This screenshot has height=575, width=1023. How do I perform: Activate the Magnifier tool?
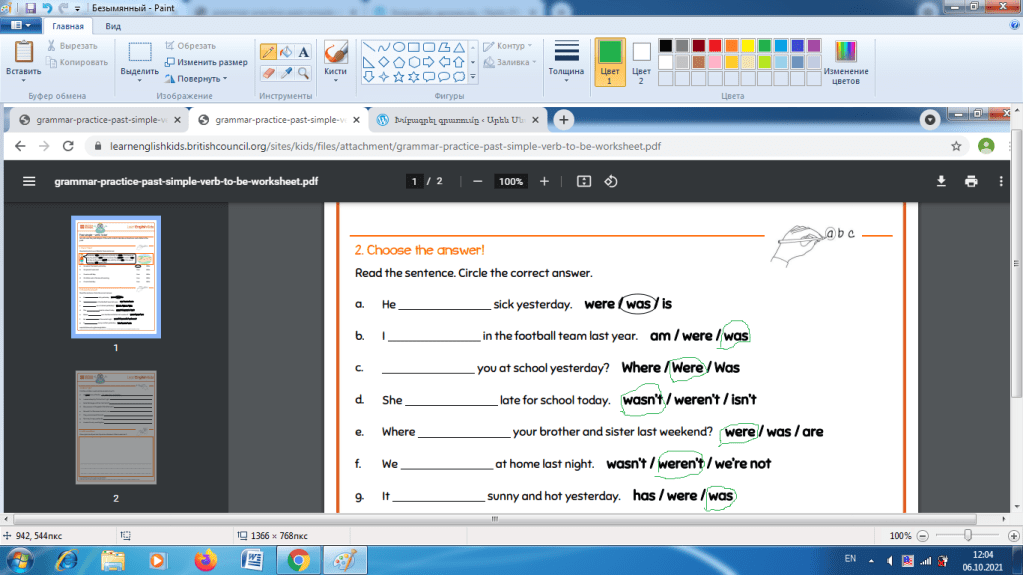pyautogui.click(x=303, y=73)
